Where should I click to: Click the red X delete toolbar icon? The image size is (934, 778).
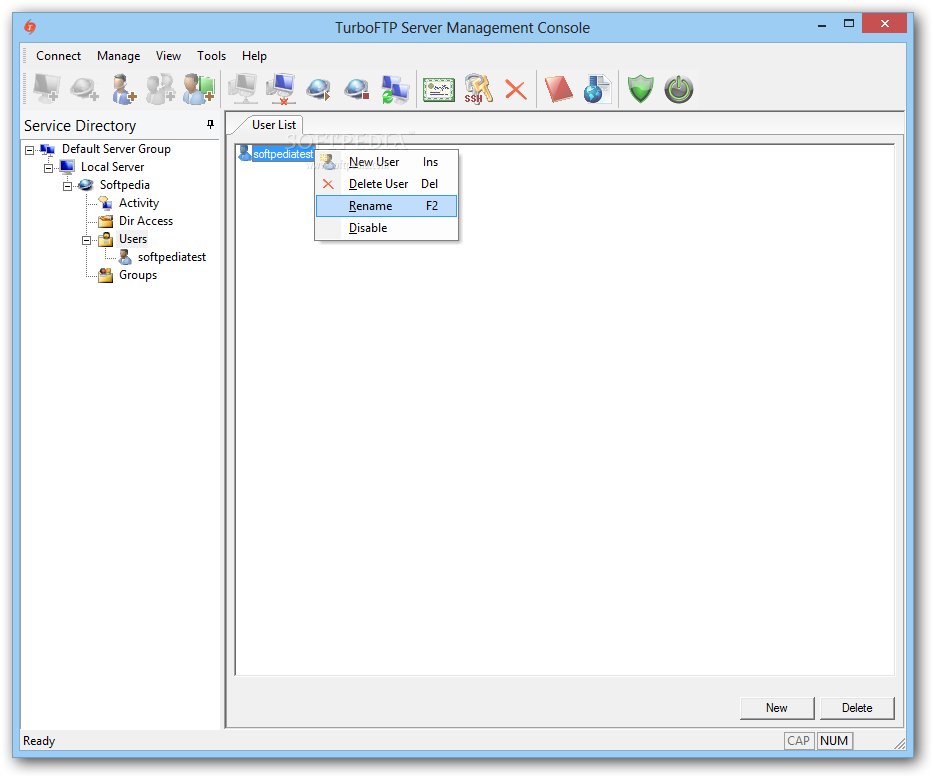(x=516, y=90)
